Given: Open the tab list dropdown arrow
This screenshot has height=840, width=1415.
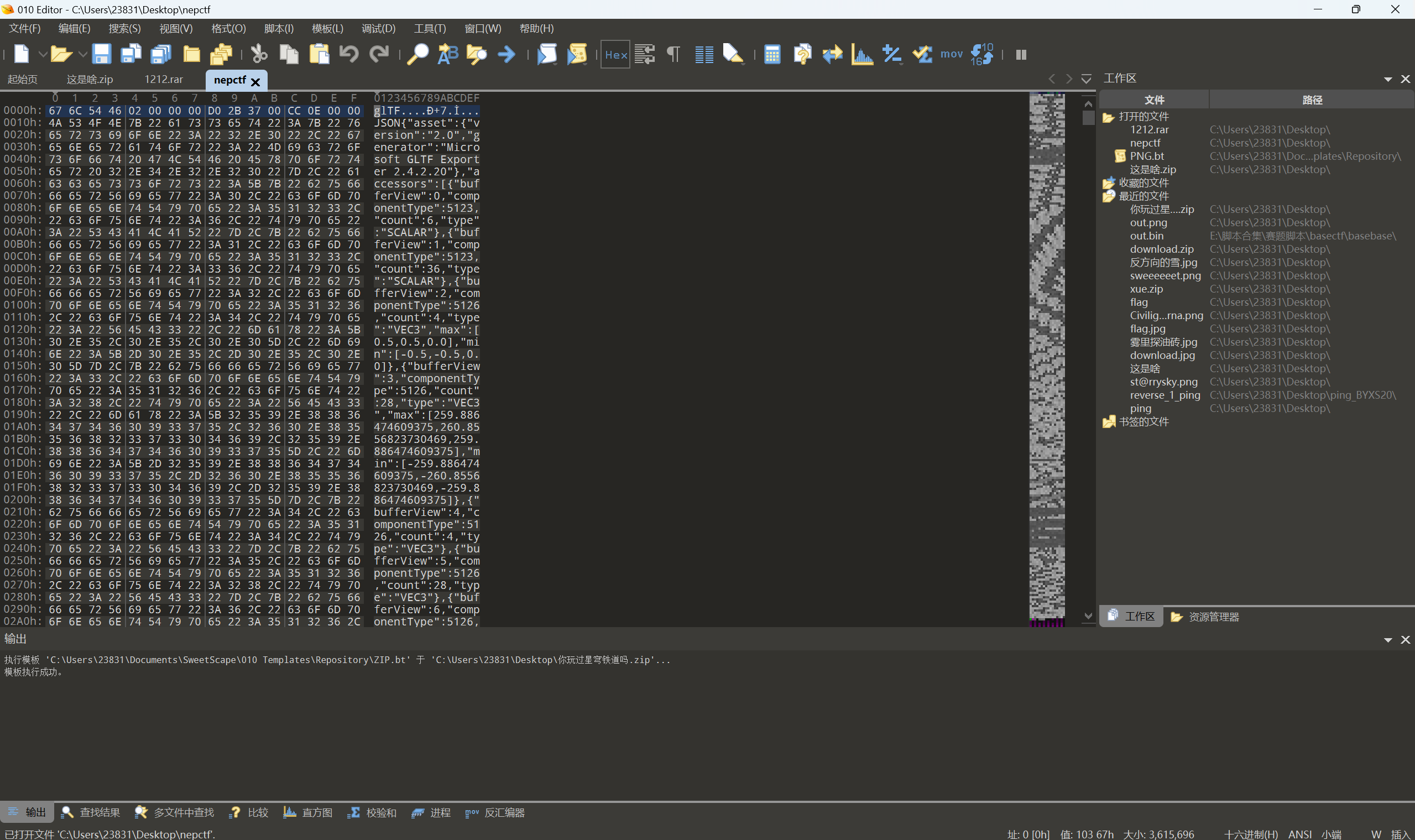Looking at the screenshot, I should [1086, 79].
